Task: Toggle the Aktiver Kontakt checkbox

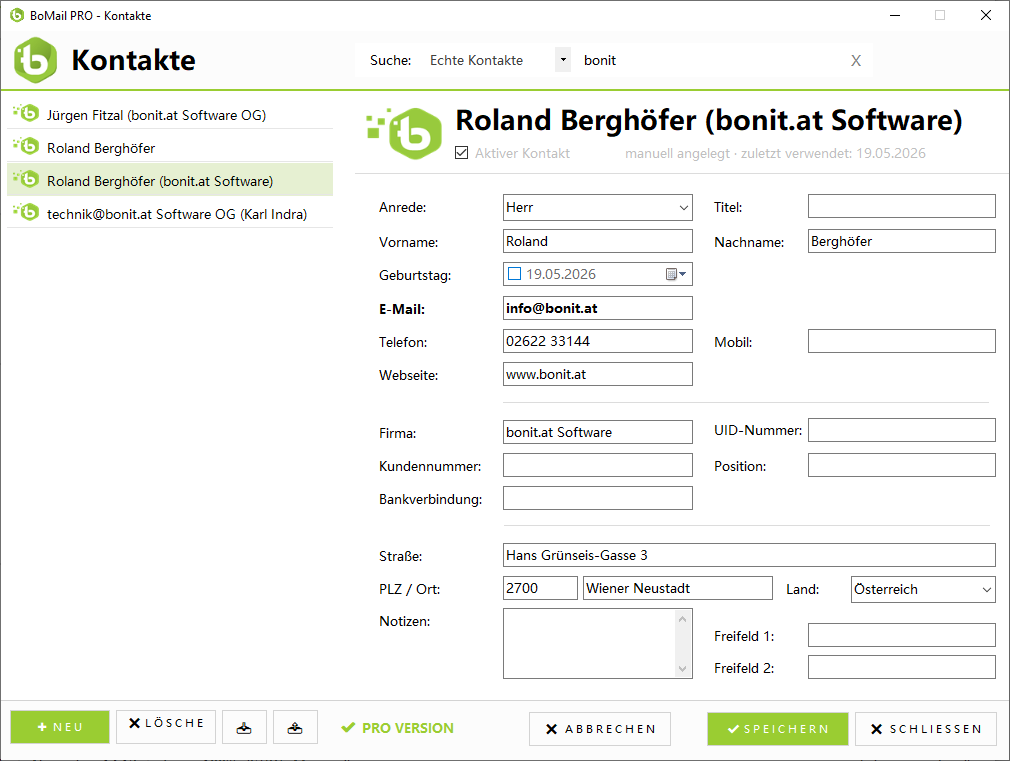Action: (x=461, y=153)
